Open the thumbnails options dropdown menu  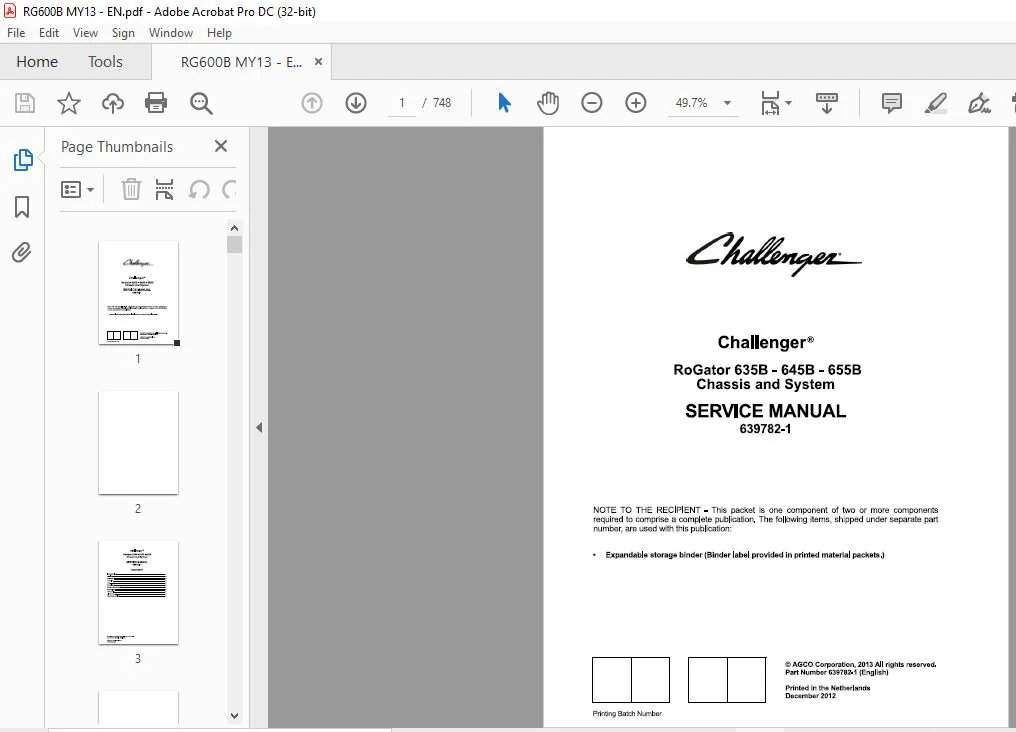(77, 189)
